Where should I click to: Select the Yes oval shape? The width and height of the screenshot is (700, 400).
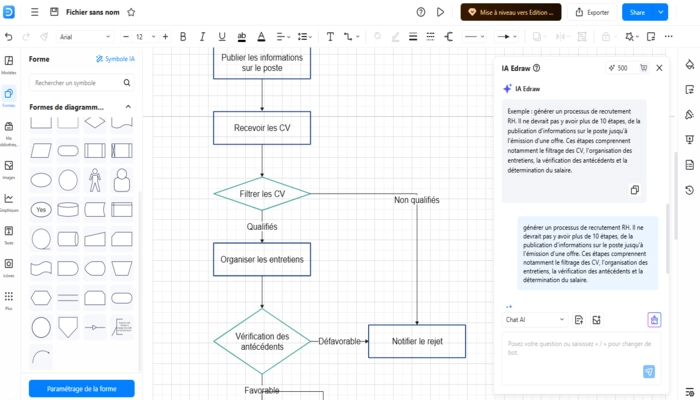point(41,209)
